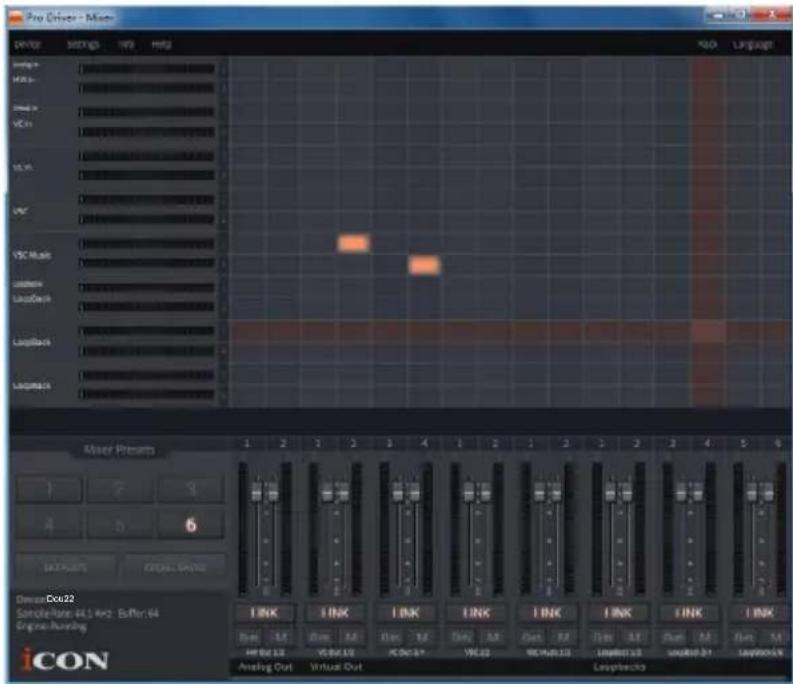Open the Device menu
The image size is (793, 684).
tap(27, 45)
